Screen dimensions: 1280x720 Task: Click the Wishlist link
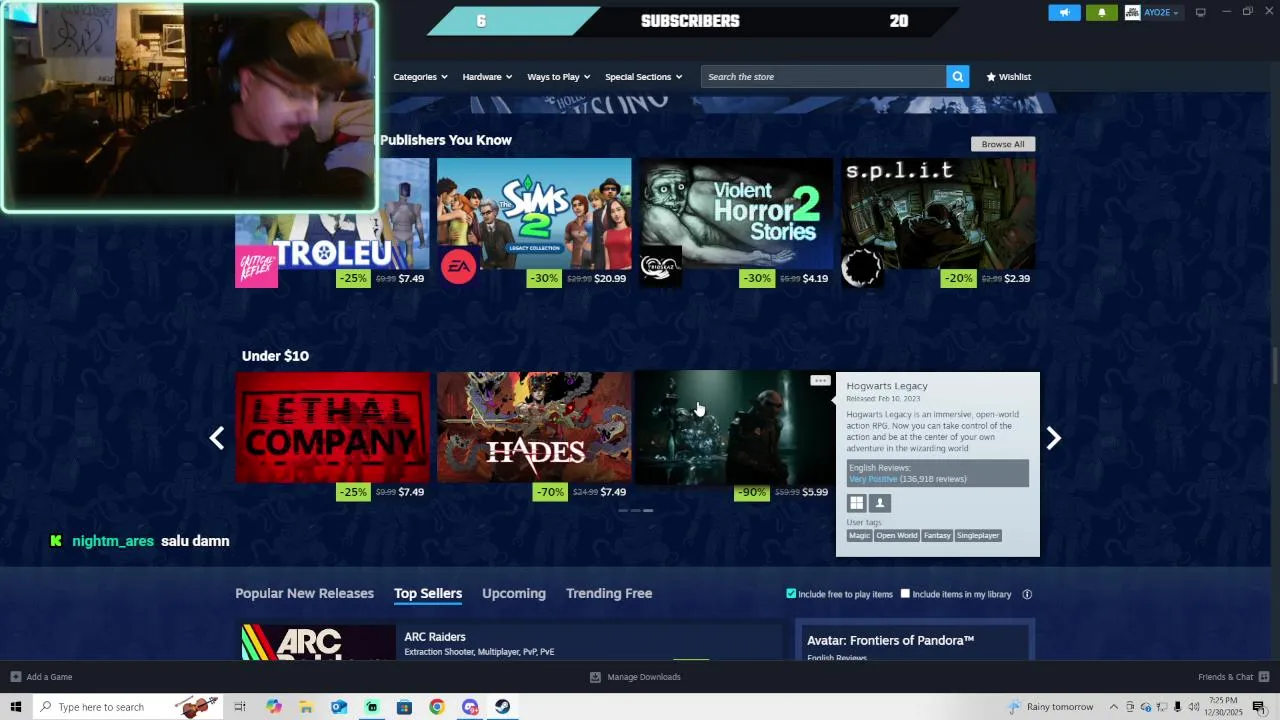click(x=1014, y=77)
